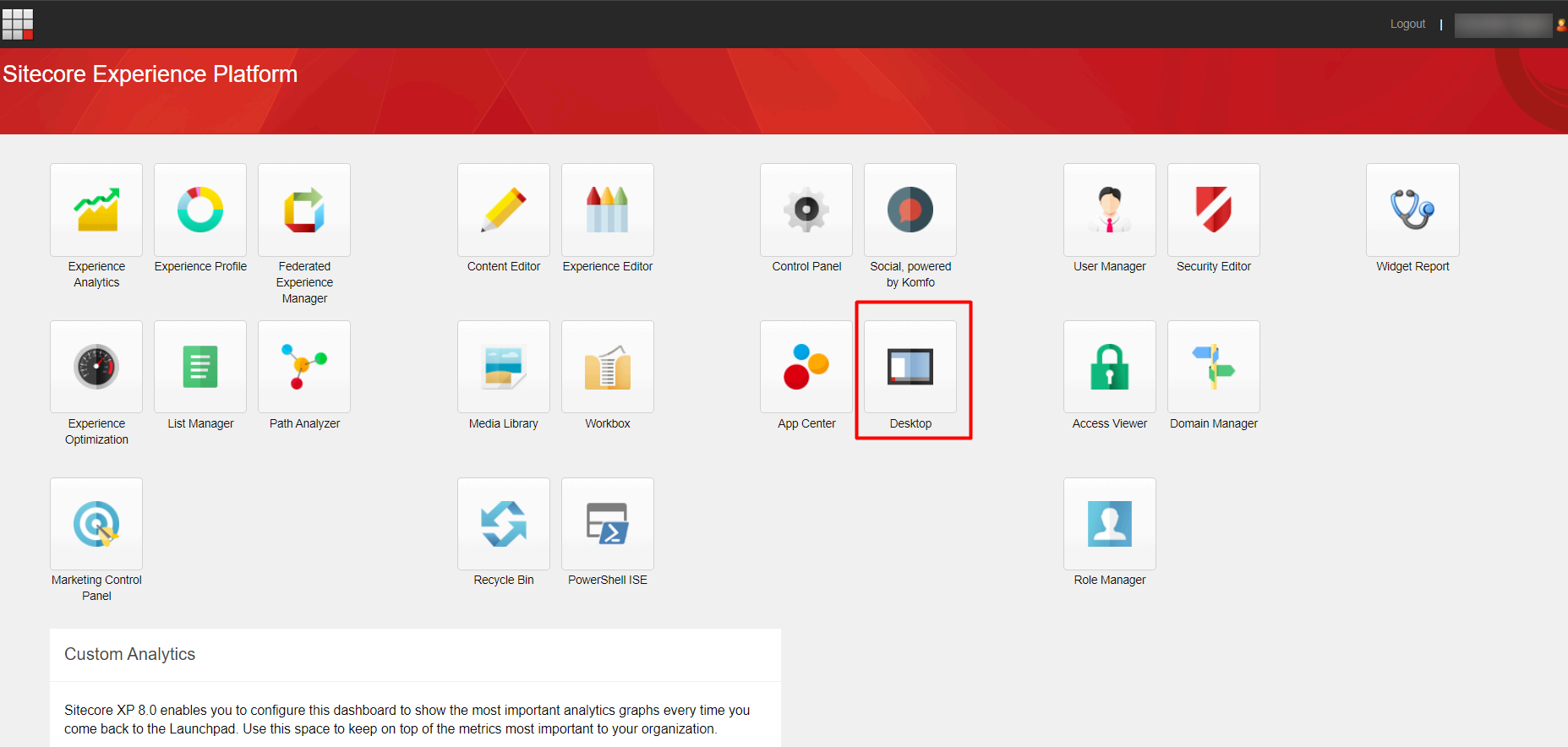Click the Sitecore Experience Platform title
The width and height of the screenshot is (1568, 747).
pos(150,74)
